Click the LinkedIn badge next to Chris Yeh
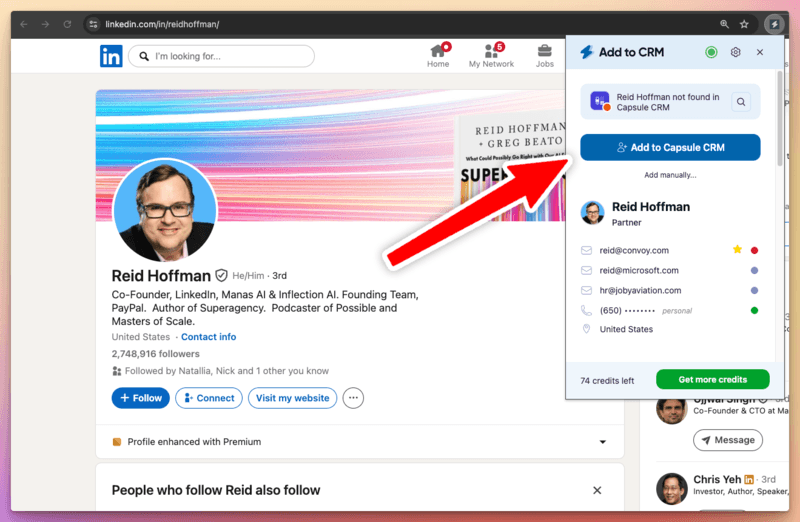800x522 pixels. [x=748, y=480]
